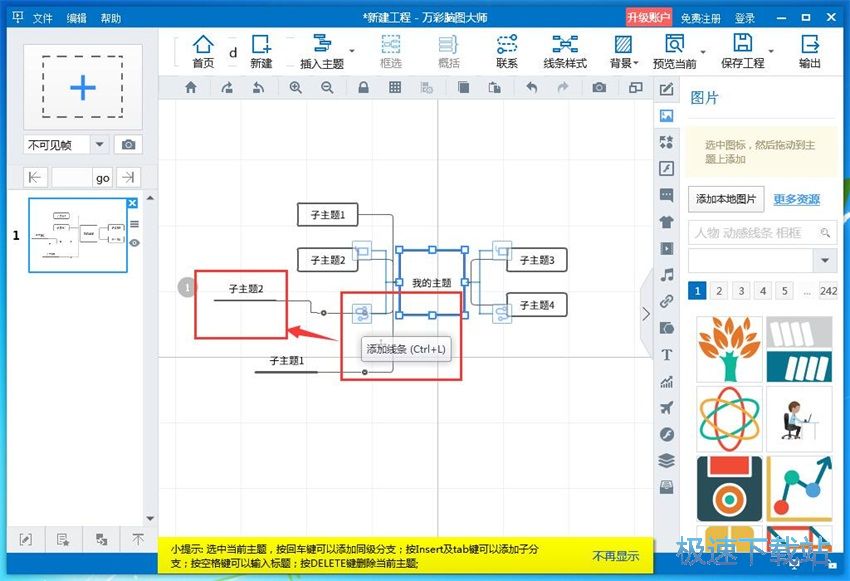Open the speech bubble callout panel icon
This screenshot has width=850, height=581.
(x=666, y=195)
